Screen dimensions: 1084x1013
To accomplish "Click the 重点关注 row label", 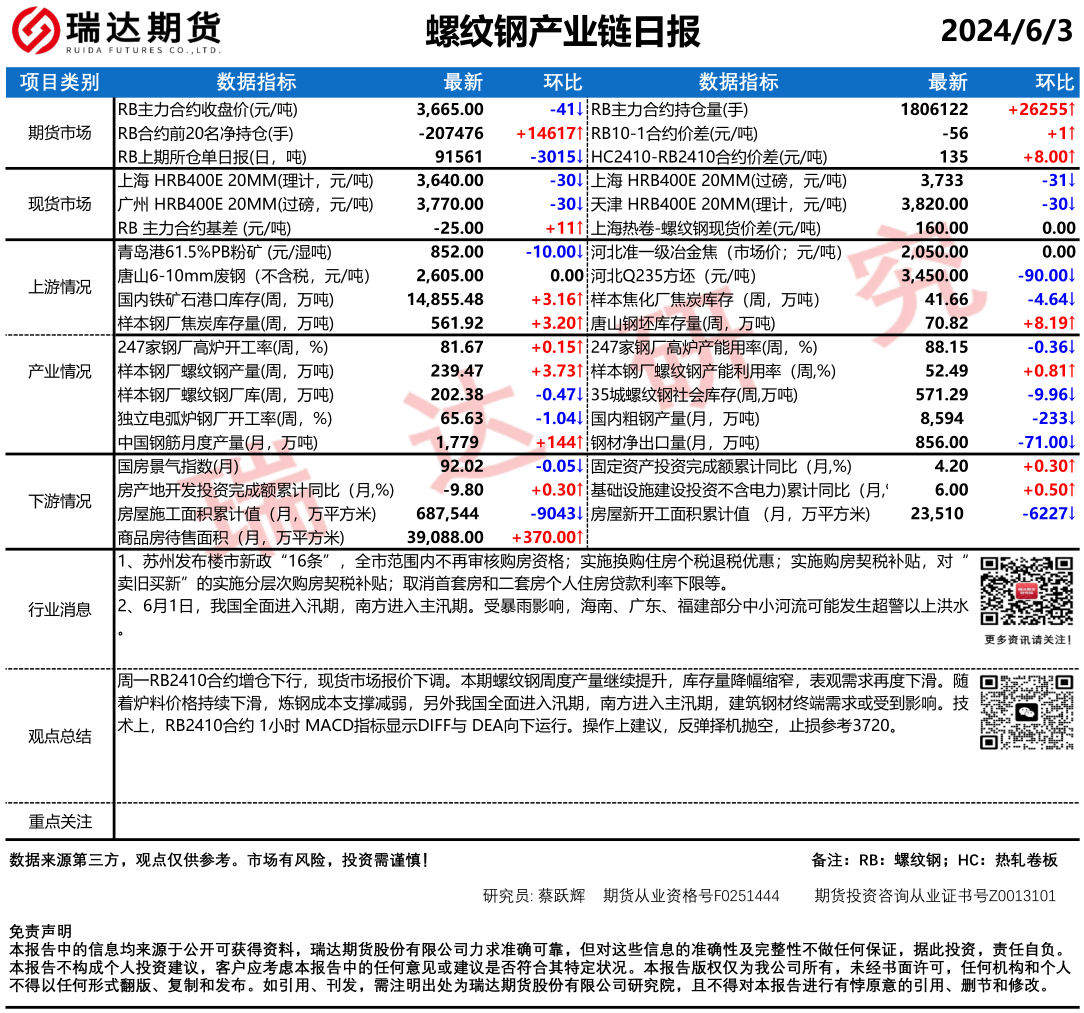I will [60, 821].
